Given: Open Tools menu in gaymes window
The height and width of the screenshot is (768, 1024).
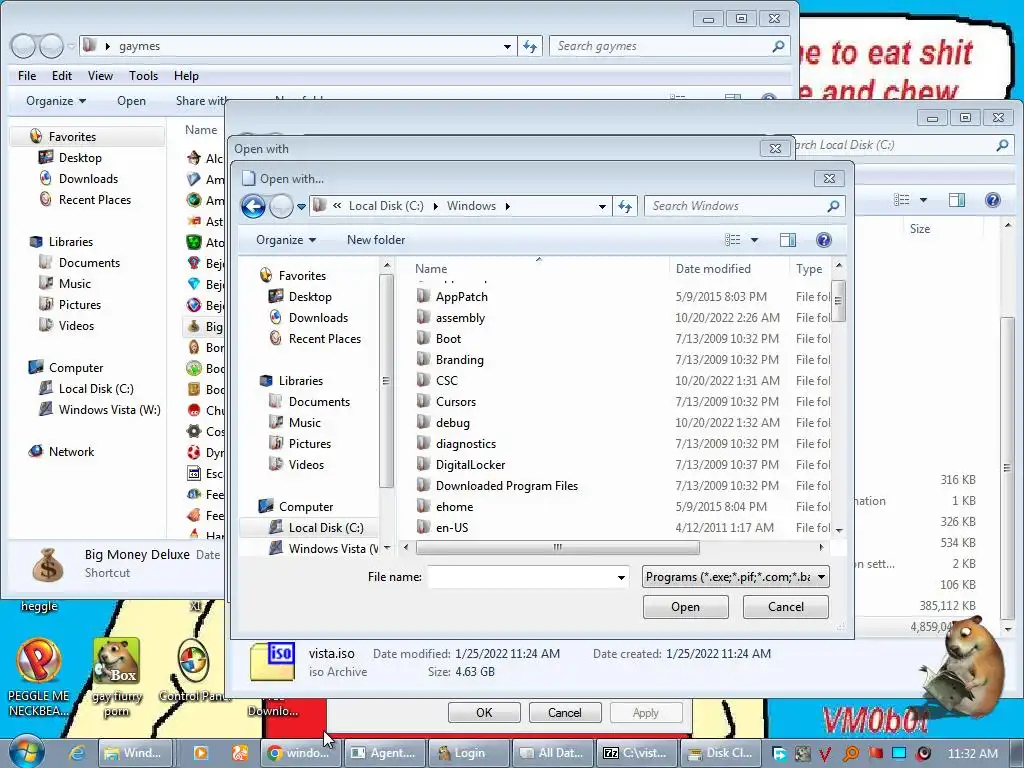Looking at the screenshot, I should 143,76.
